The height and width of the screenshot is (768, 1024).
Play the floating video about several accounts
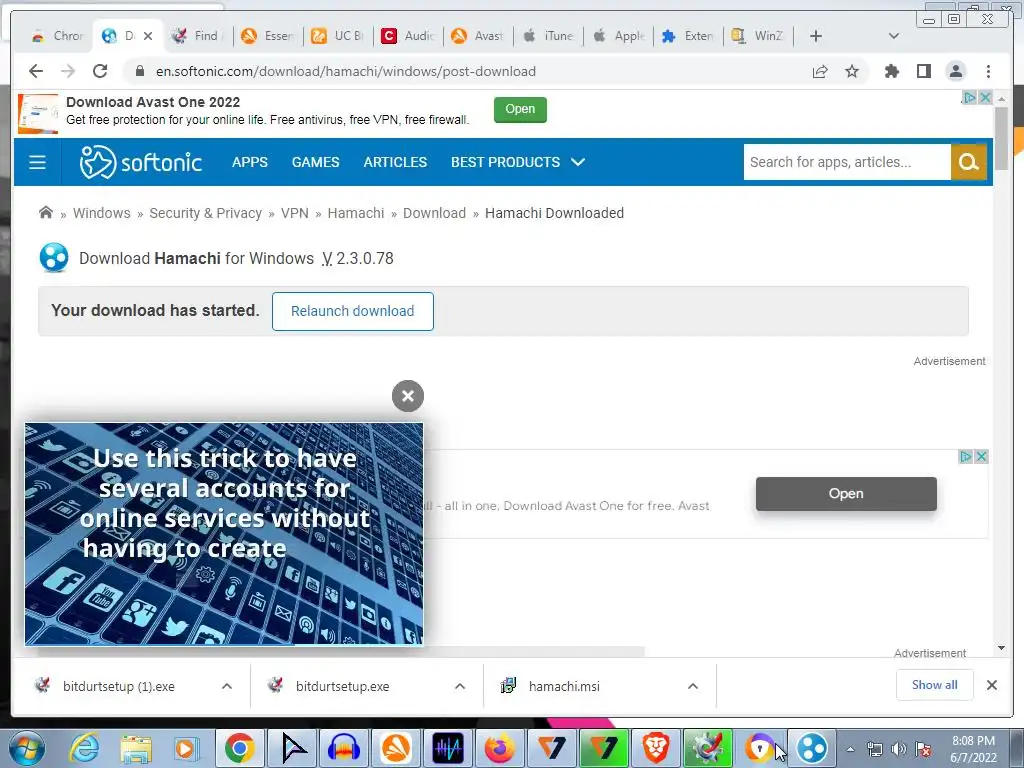coord(224,534)
